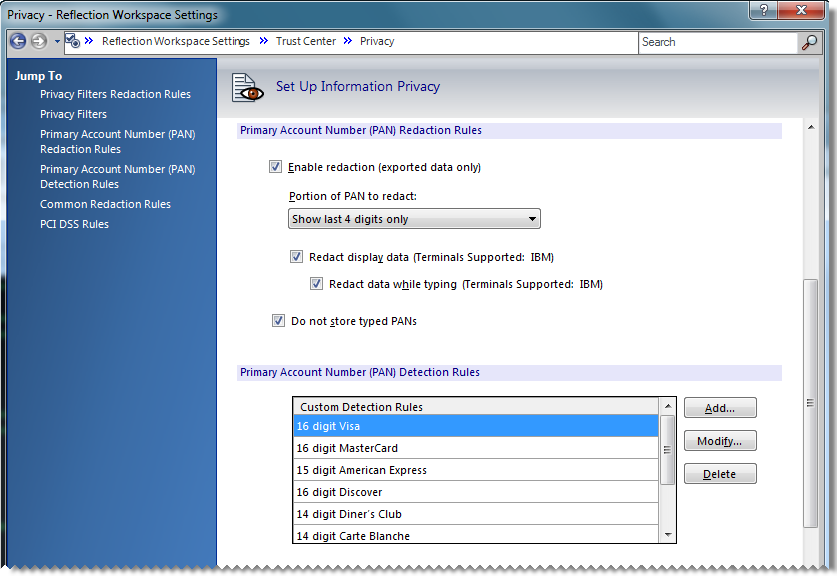Select 16 digit Visa rule
Screen dimensions: 837x576
click(x=476, y=426)
